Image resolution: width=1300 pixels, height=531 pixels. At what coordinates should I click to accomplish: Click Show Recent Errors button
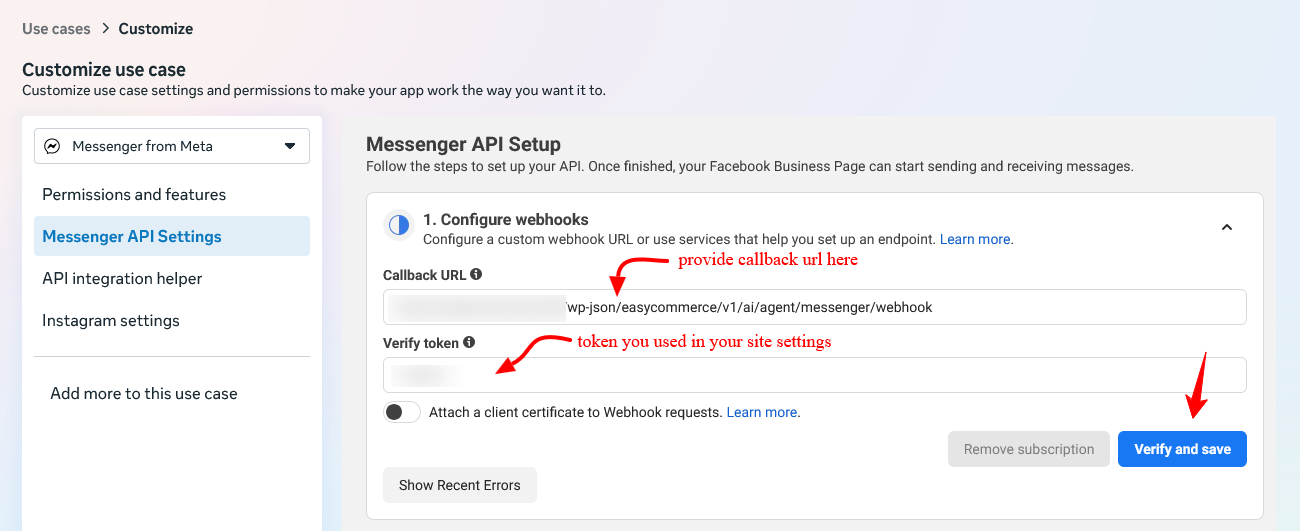tap(460, 485)
